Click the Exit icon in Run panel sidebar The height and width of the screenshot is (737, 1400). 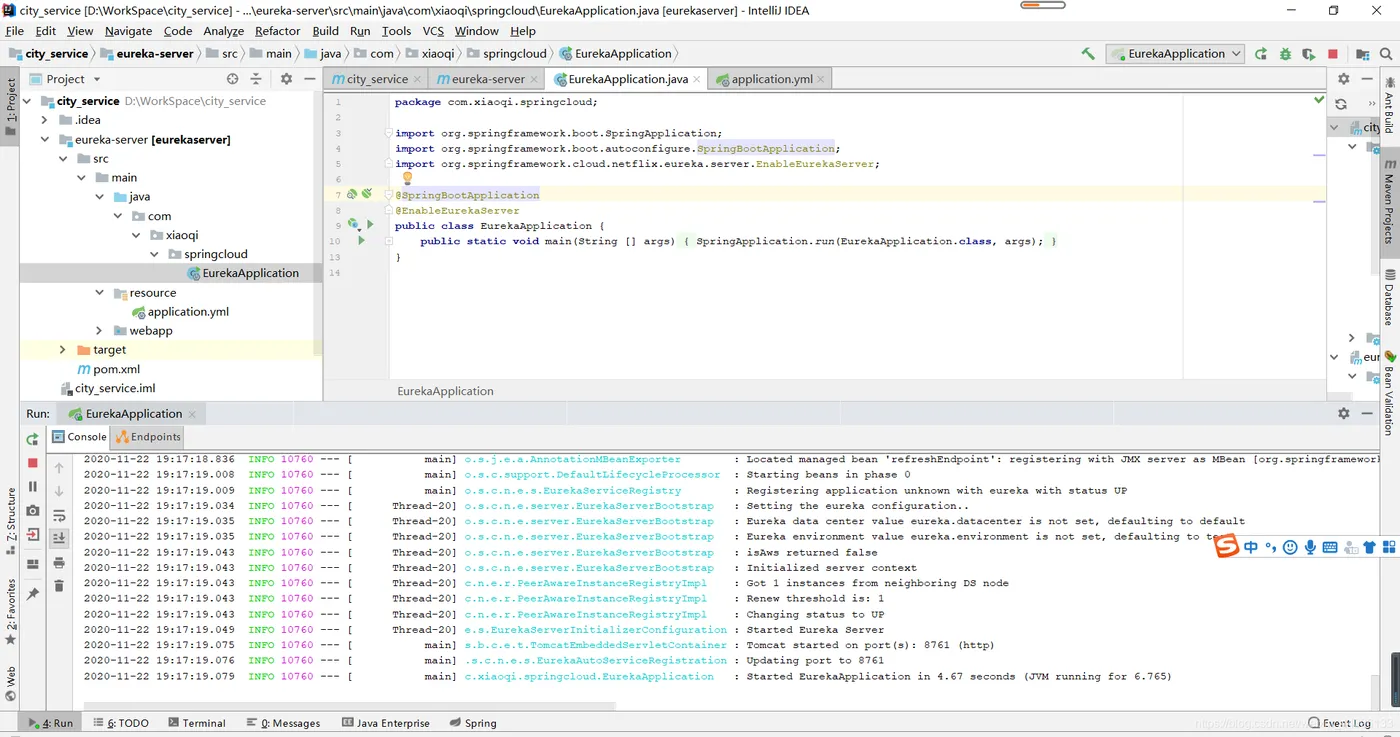tap(33, 536)
